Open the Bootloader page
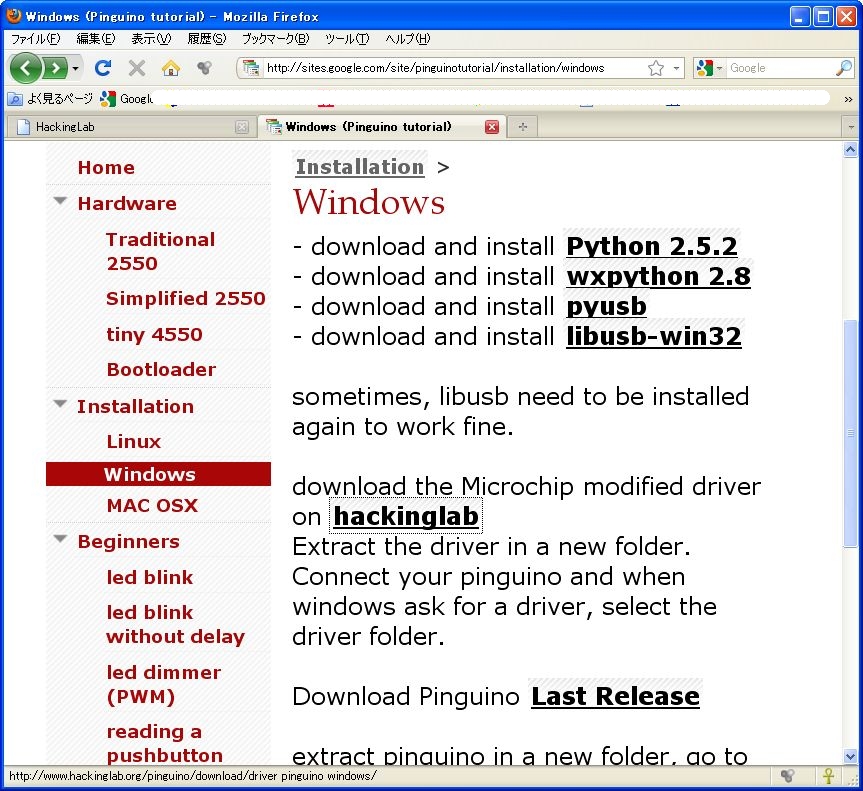Image resolution: width=863 pixels, height=791 pixels. 161,369
